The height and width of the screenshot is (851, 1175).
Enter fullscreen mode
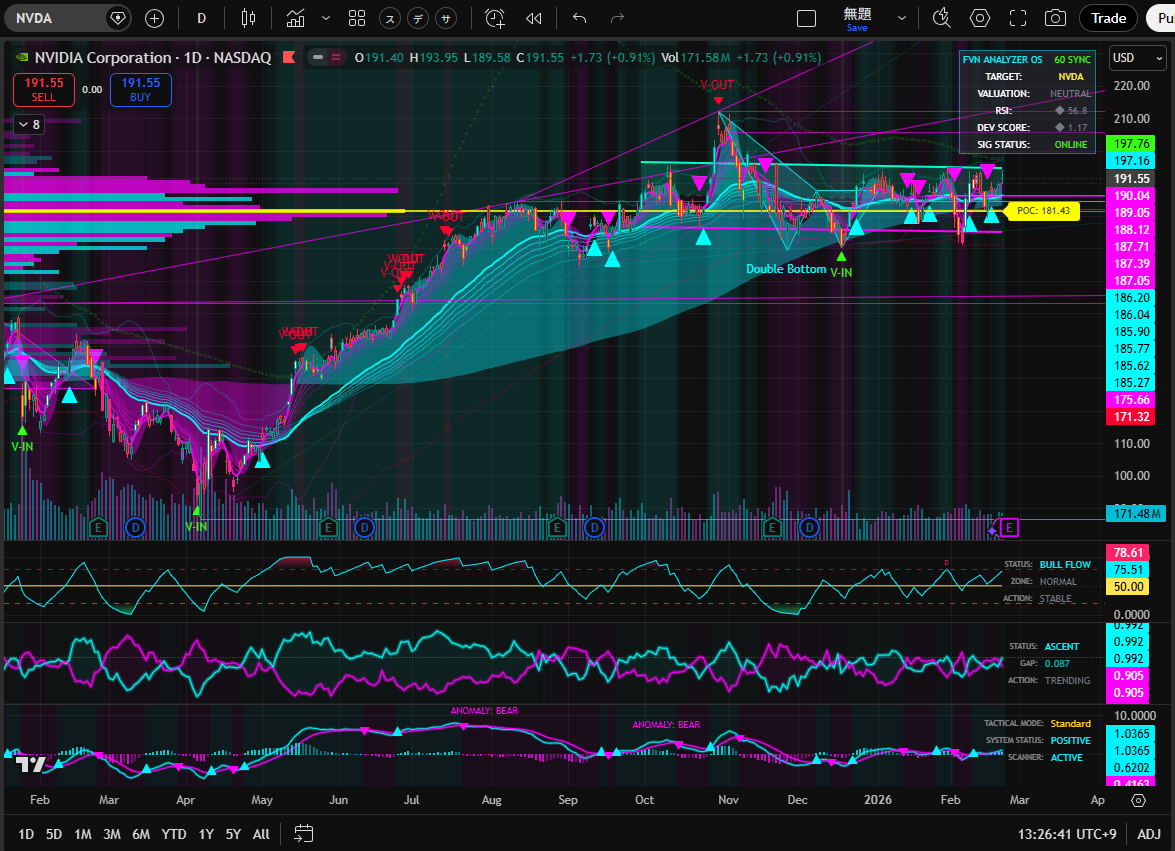1018,19
